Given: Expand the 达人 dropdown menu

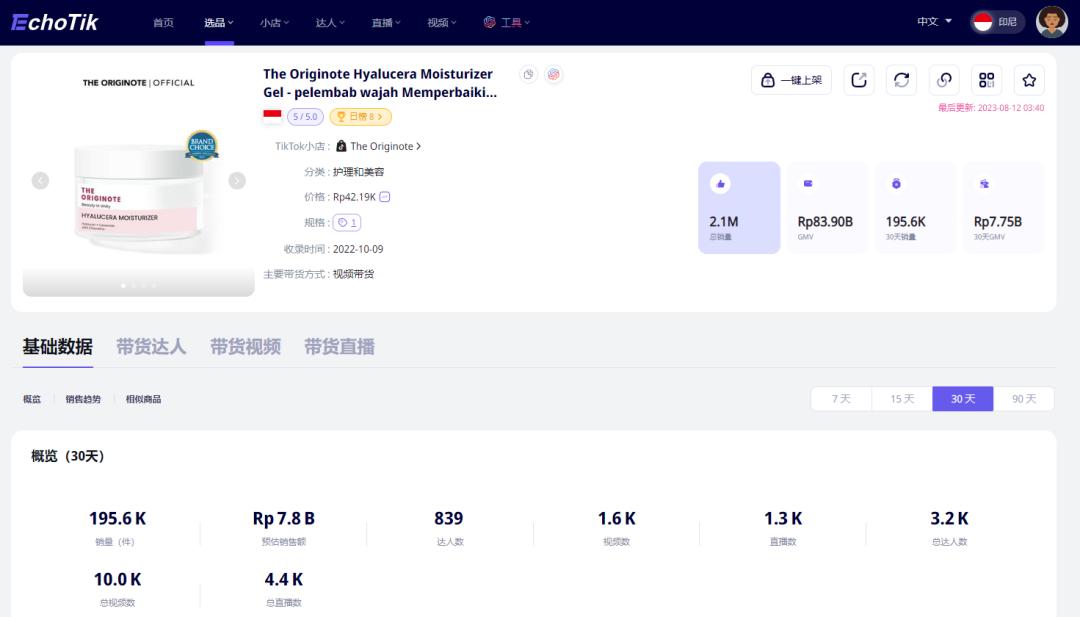Looking at the screenshot, I should [x=330, y=22].
